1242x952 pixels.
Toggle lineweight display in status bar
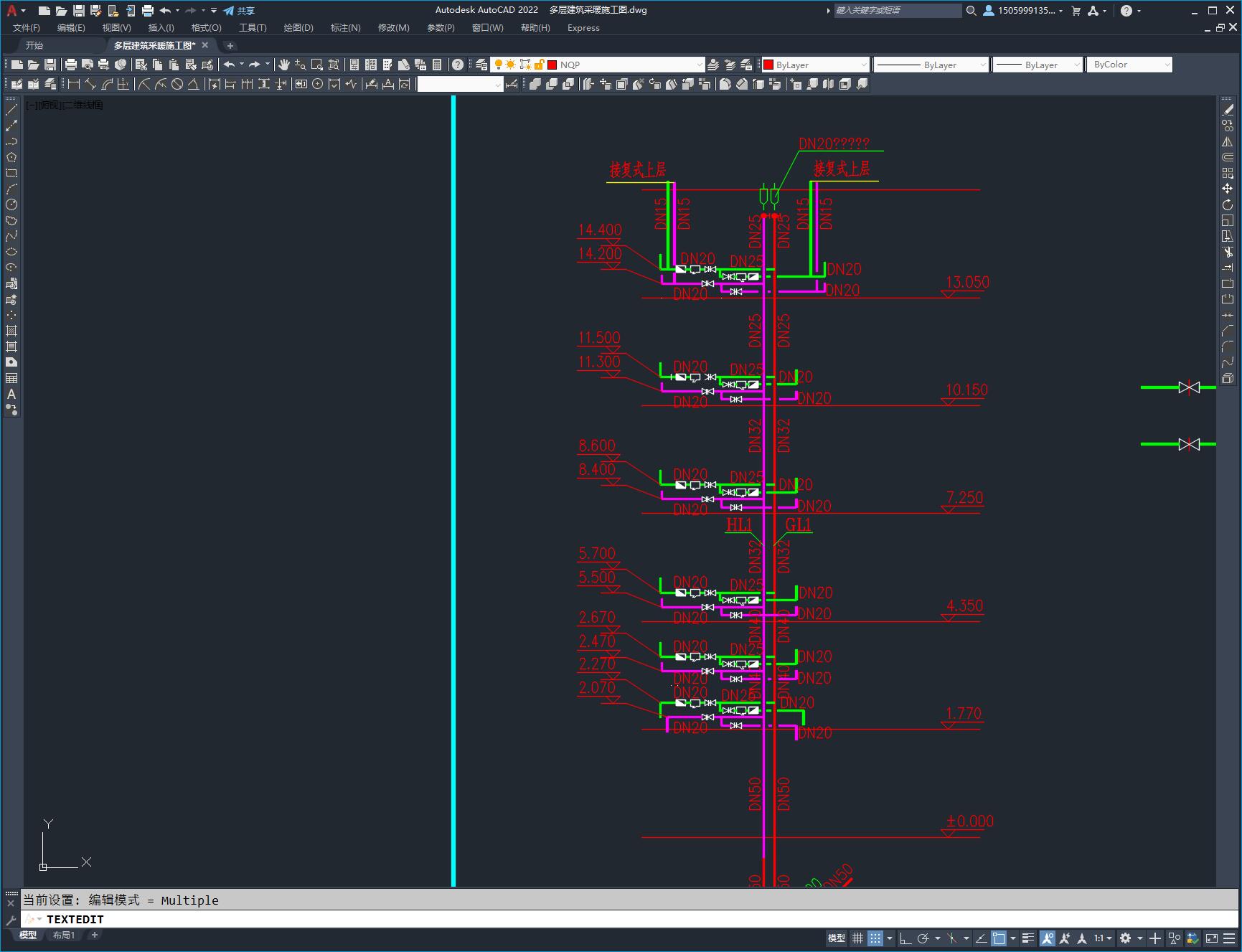[x=1028, y=938]
